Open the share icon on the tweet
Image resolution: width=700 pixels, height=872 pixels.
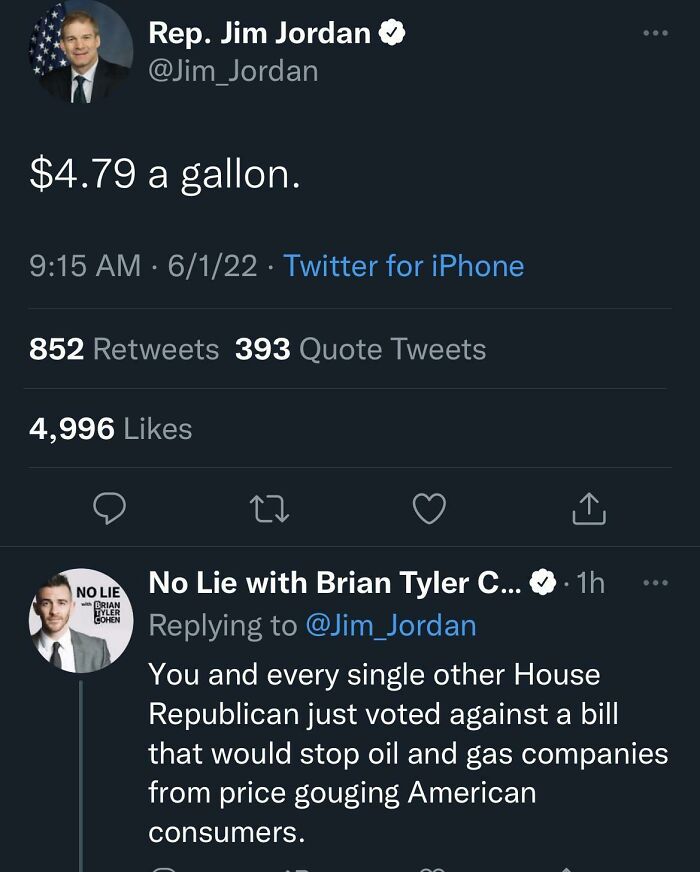tap(590, 509)
